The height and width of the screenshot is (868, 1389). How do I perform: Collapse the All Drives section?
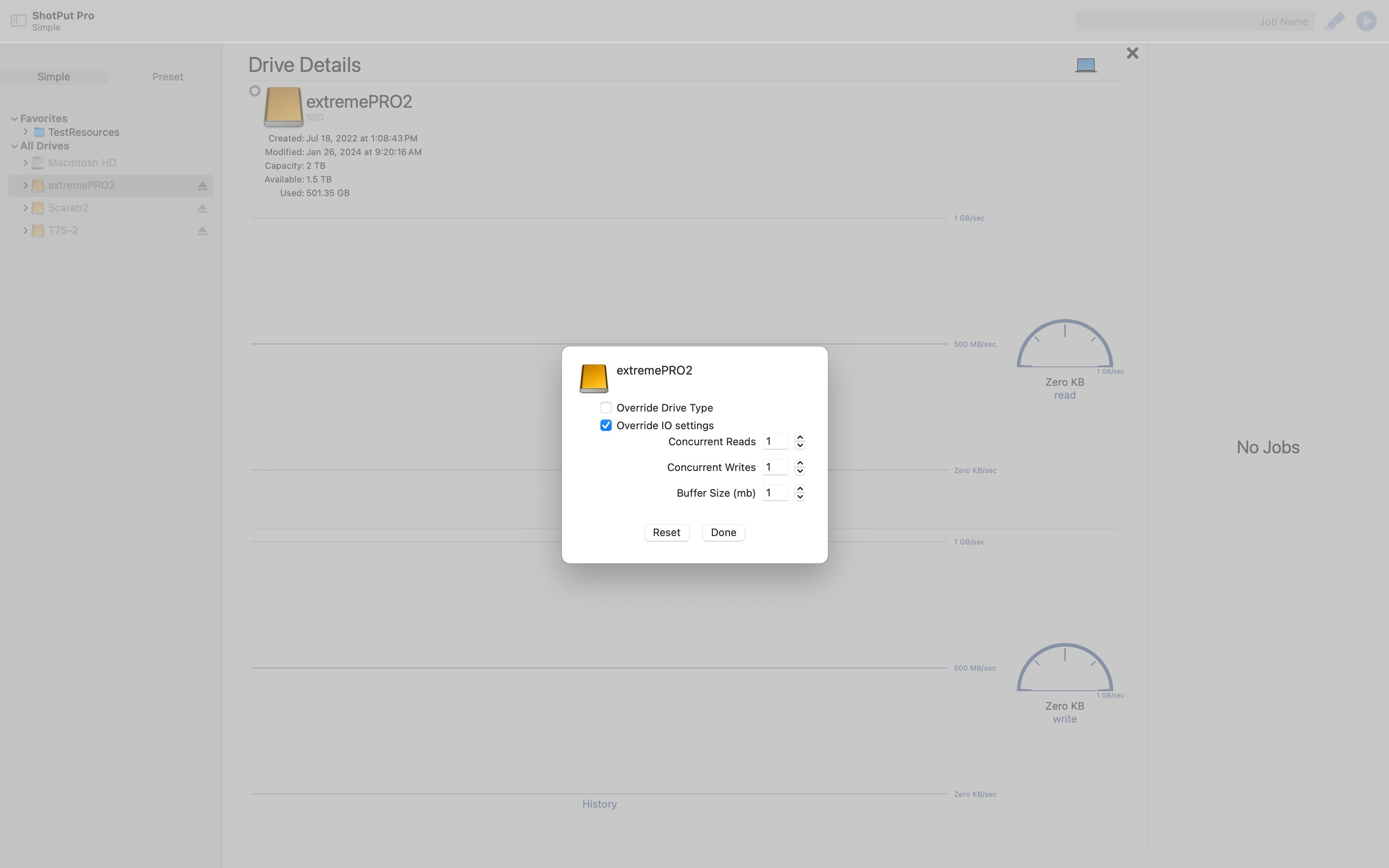[14, 146]
